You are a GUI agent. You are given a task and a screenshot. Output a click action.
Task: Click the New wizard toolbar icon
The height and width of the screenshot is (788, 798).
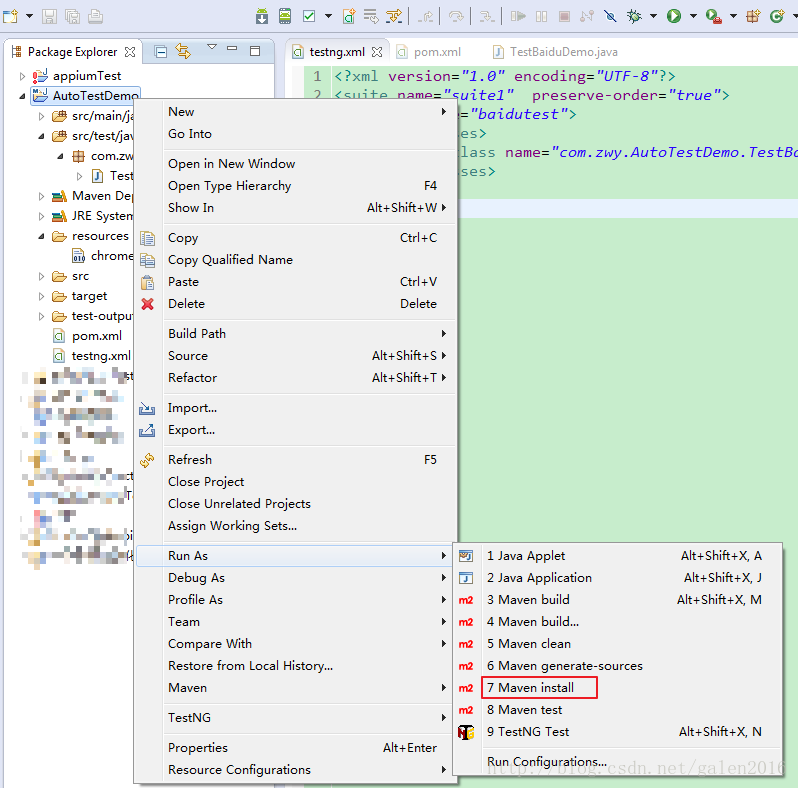tap(10, 16)
